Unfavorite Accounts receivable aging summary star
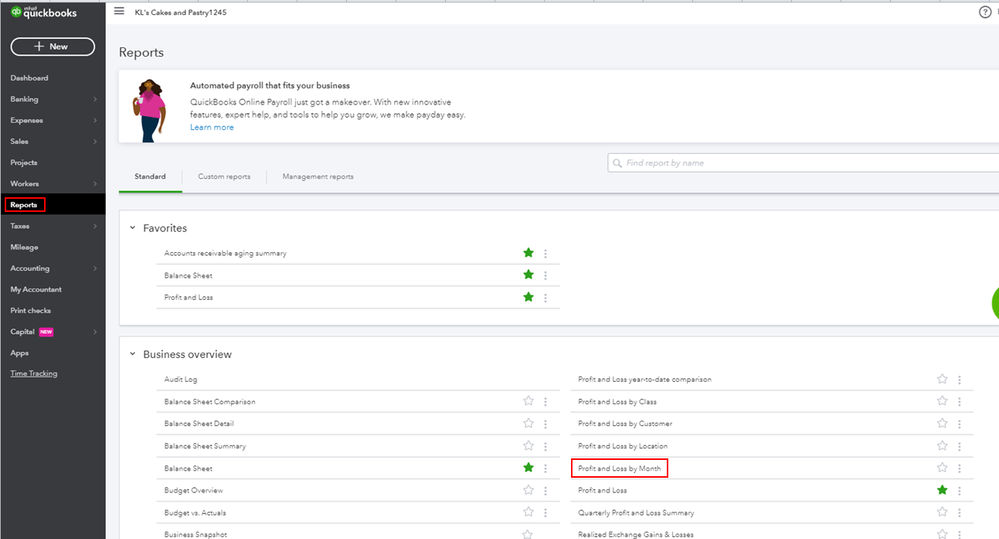999x539 pixels. pyautogui.click(x=528, y=253)
